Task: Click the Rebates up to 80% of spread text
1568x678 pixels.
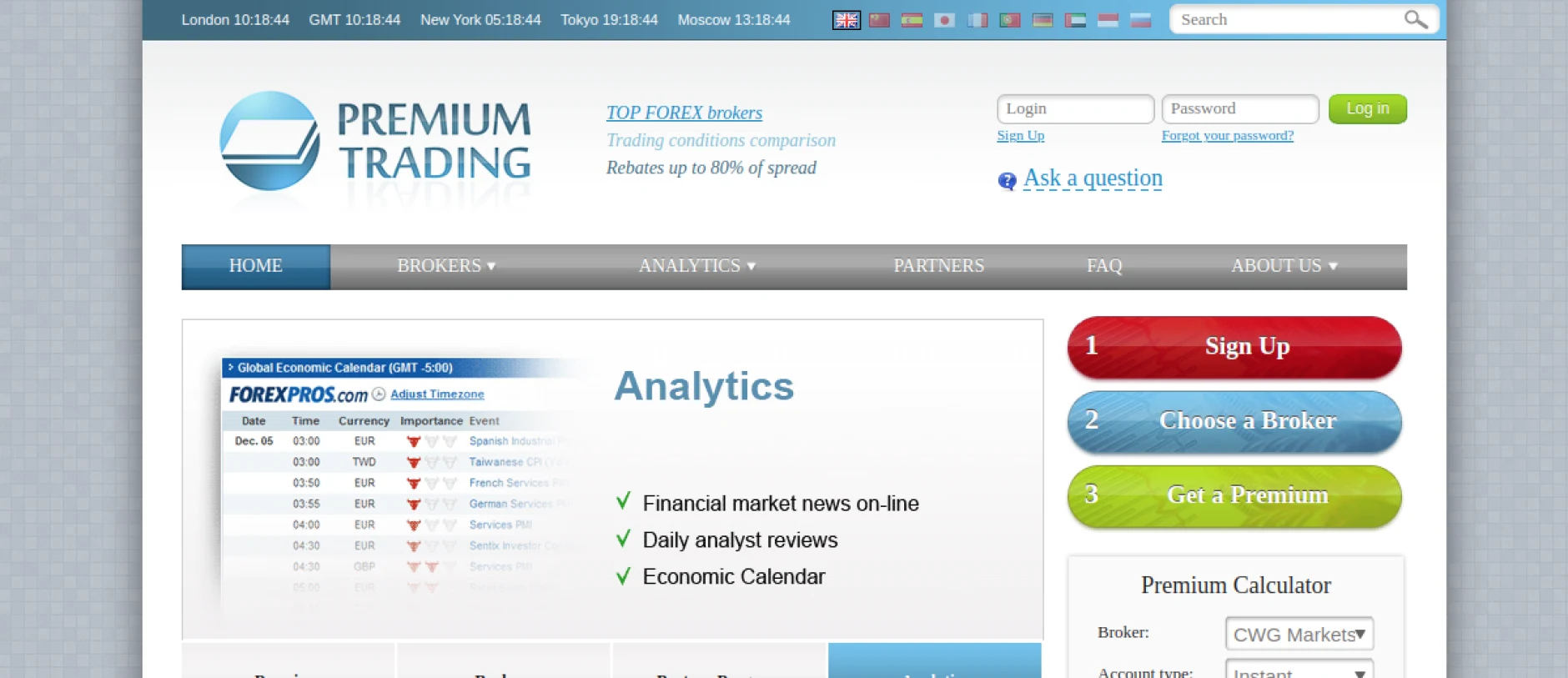Action: (711, 168)
